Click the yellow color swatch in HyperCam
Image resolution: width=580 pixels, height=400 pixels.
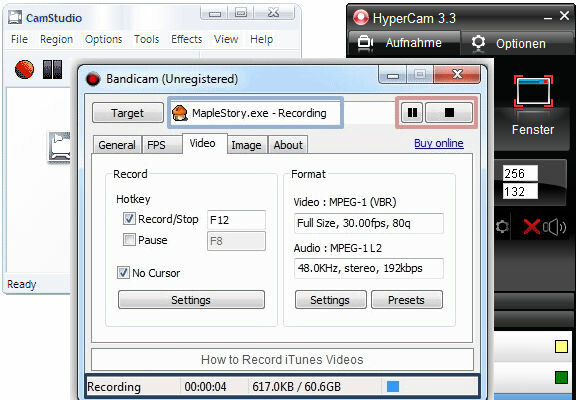(561, 346)
